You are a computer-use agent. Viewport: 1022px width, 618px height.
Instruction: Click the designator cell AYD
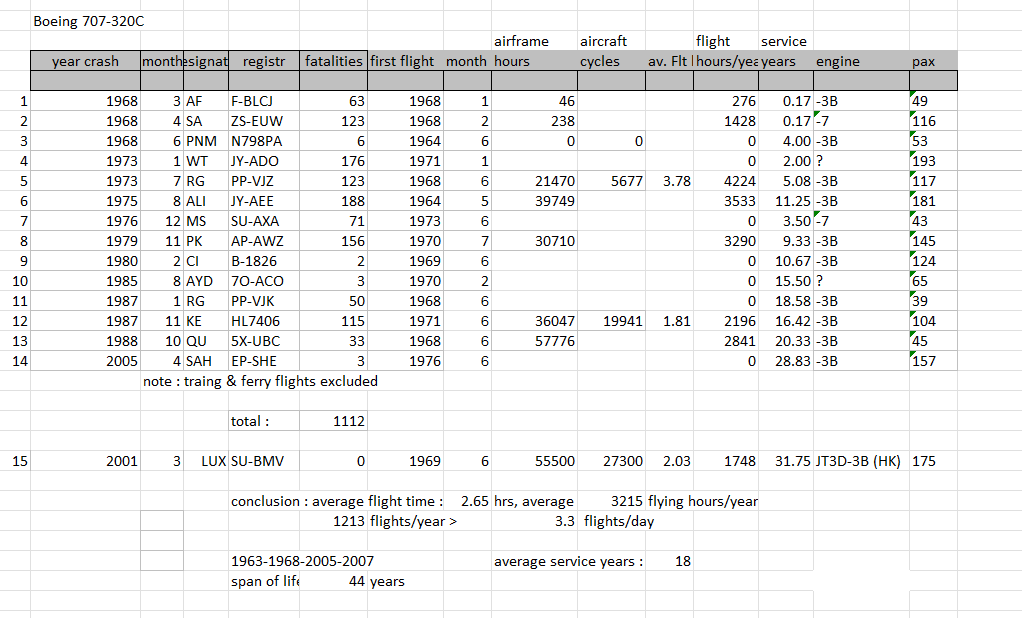pyautogui.click(x=206, y=281)
